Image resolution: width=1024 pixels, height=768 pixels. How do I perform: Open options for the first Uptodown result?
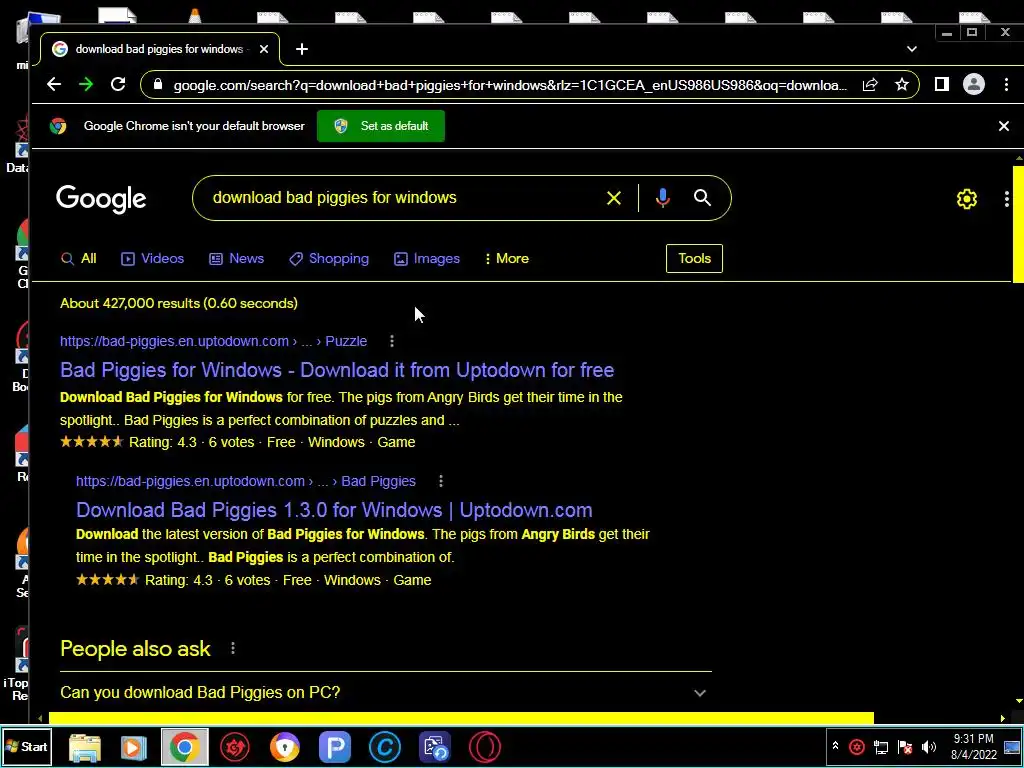[392, 341]
